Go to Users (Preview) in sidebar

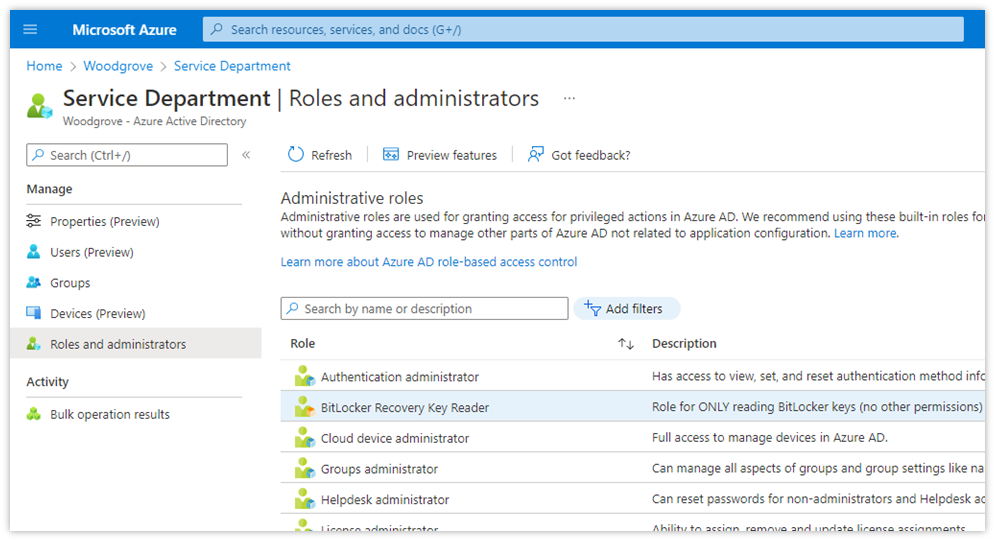pos(91,253)
